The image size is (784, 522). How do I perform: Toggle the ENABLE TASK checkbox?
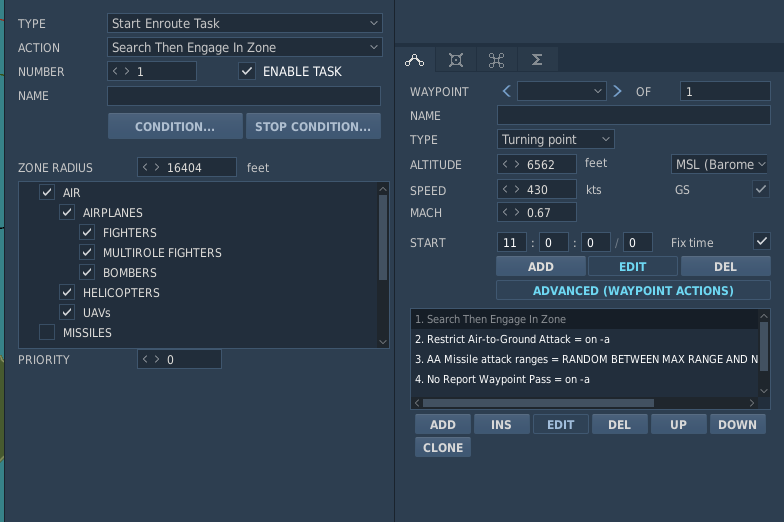tap(247, 71)
